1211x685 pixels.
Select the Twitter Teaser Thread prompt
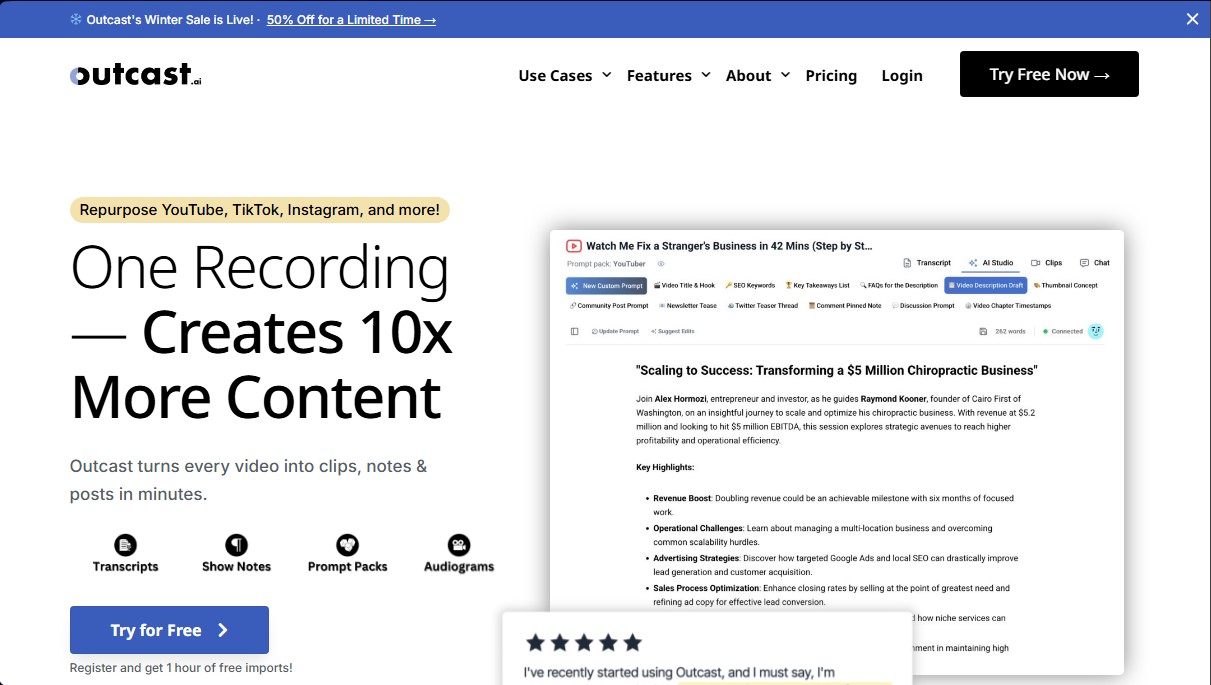point(763,306)
